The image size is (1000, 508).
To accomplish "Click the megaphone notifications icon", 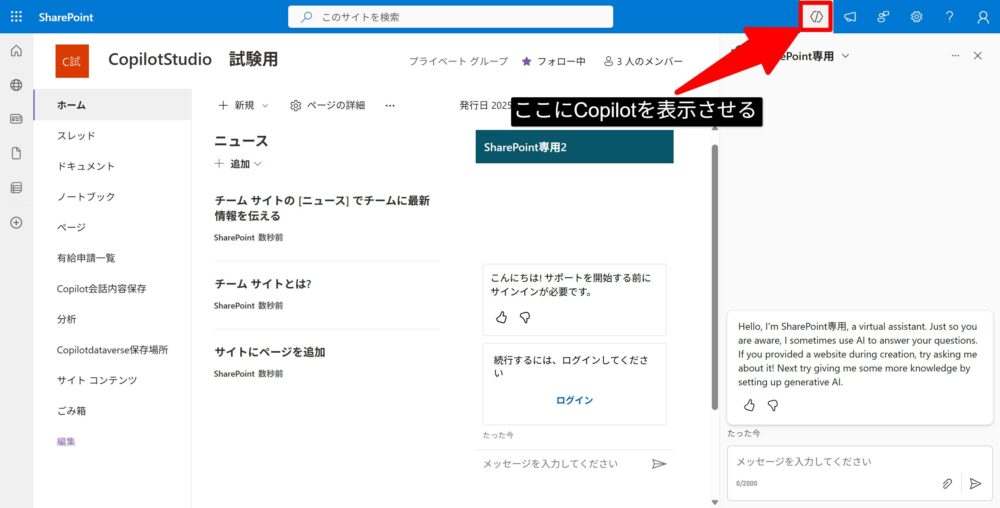I will tap(850, 17).
